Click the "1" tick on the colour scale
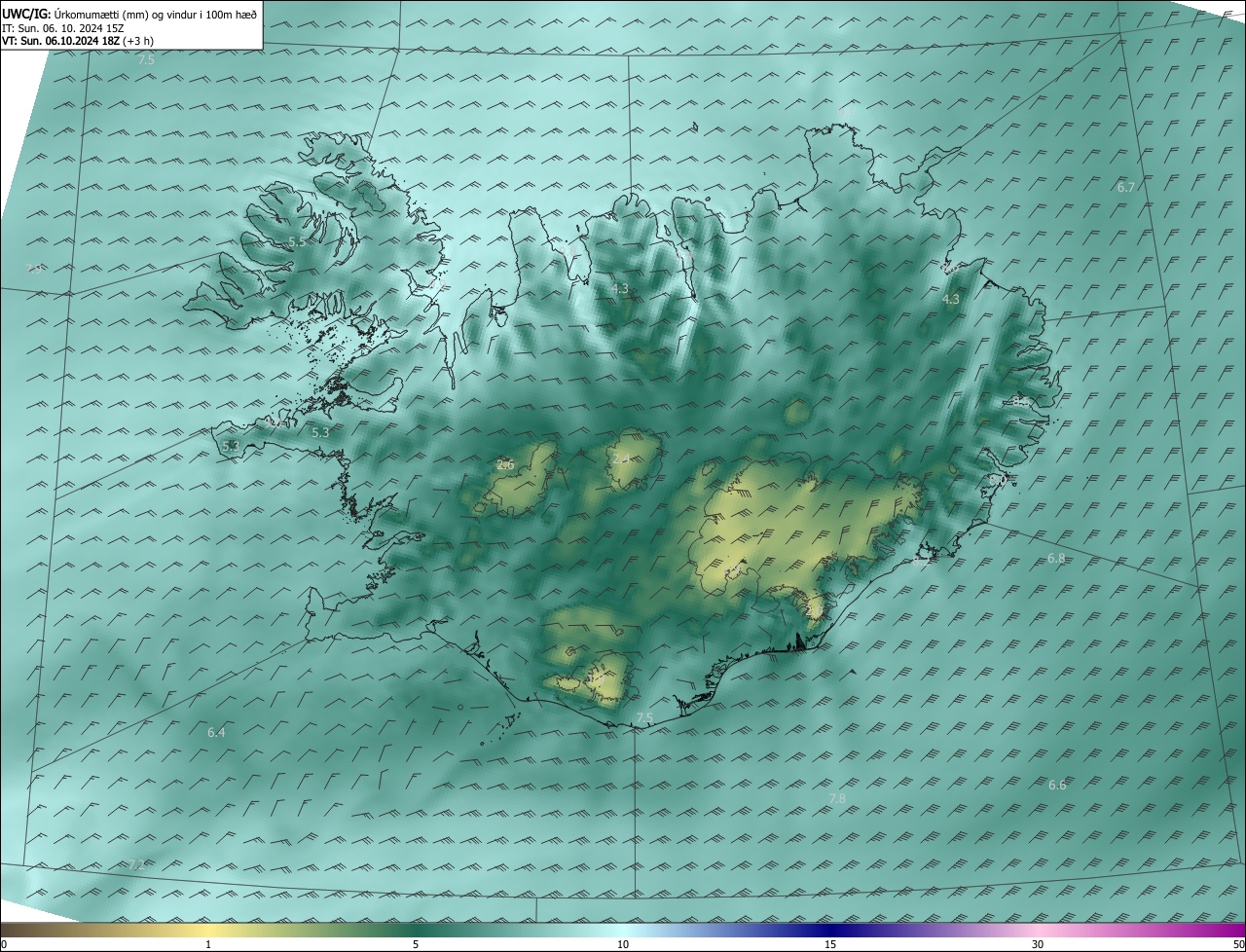Screen dimensions: 1246x952 tap(208, 944)
